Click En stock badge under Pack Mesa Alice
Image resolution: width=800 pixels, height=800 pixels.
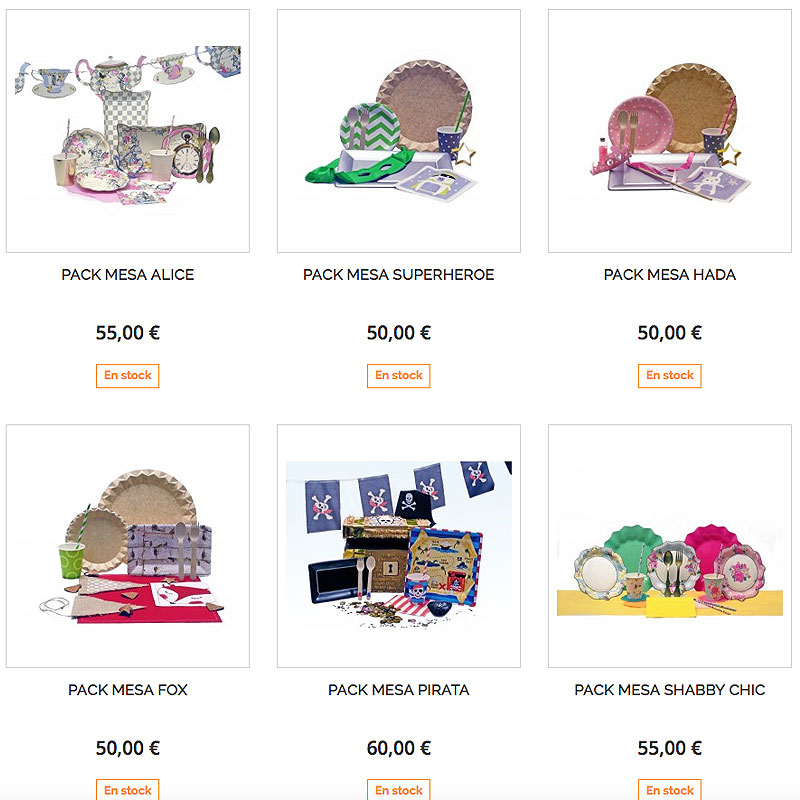tap(128, 376)
